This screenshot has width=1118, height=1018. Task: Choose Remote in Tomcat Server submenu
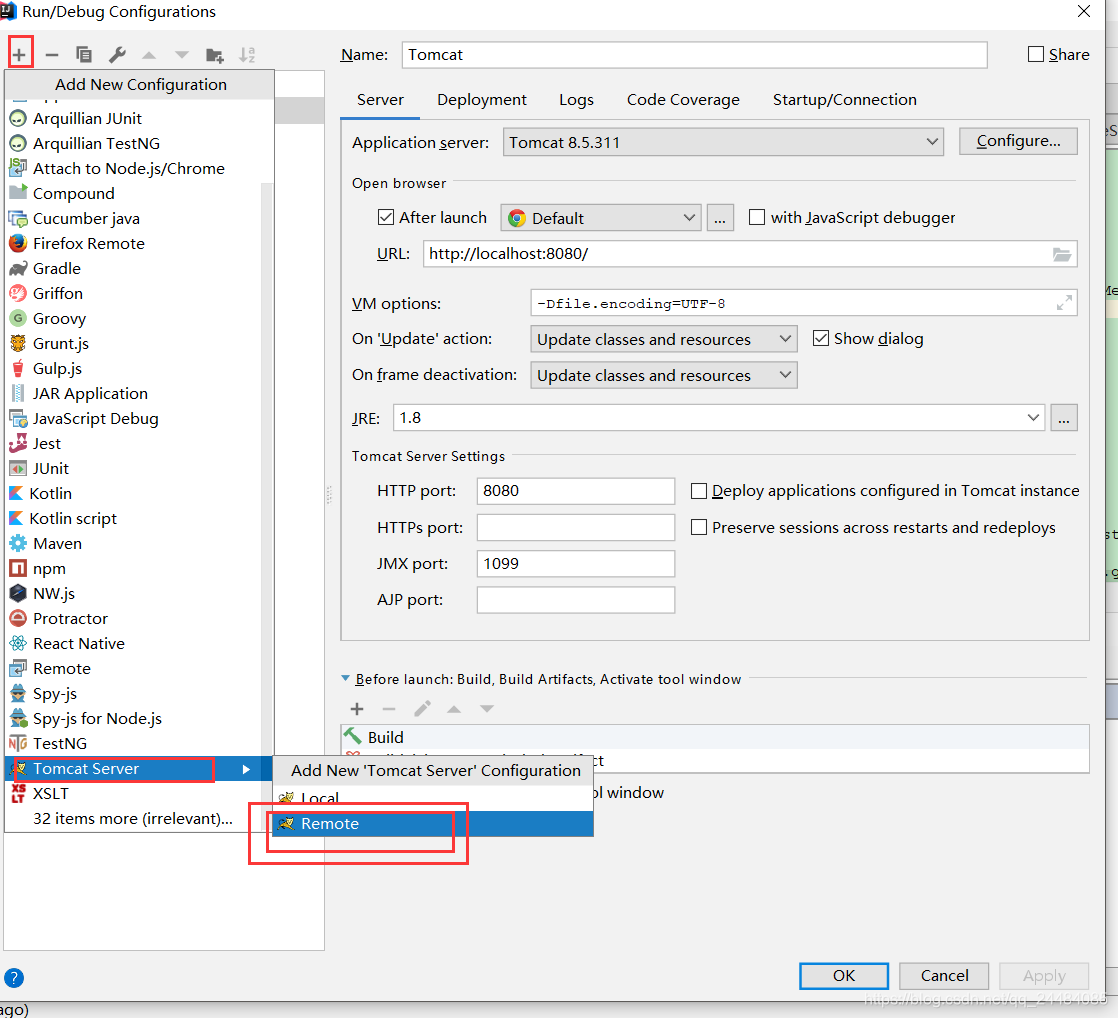tap(433, 823)
